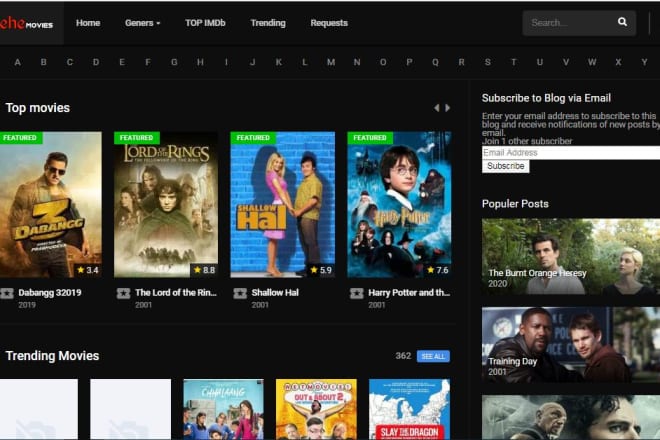
Task: Filter movies by letter B
Action: (x=43, y=62)
